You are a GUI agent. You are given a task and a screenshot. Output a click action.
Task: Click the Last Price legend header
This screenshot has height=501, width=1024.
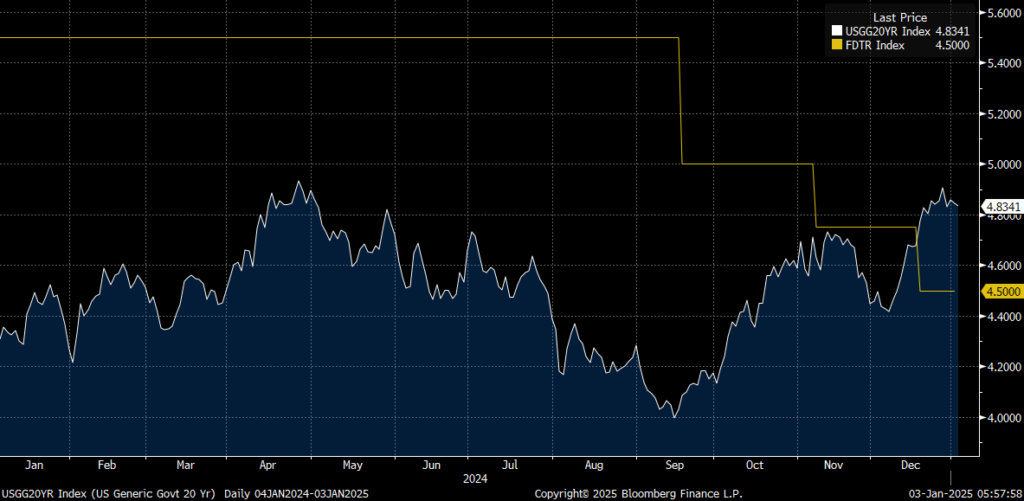tap(900, 18)
